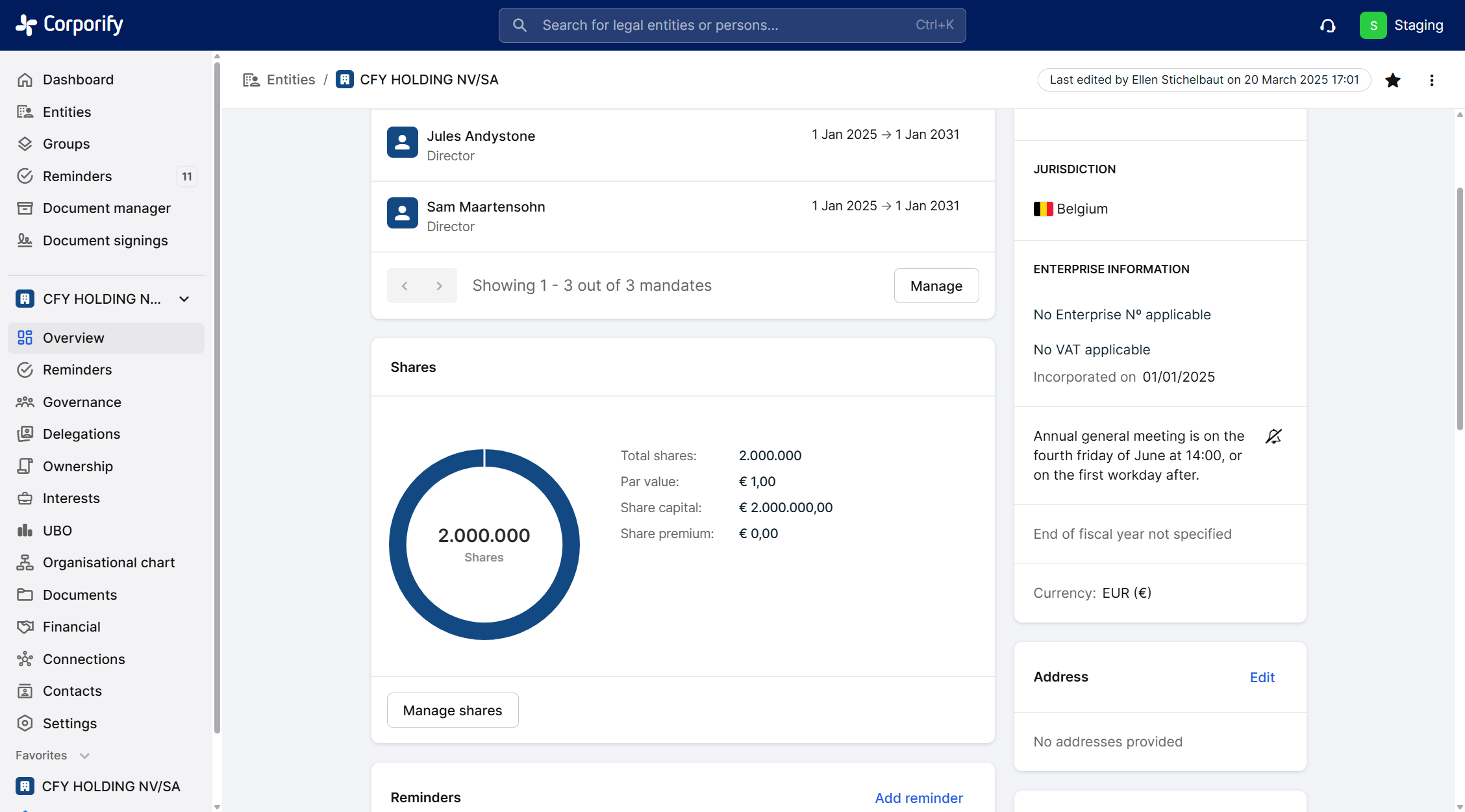The height and width of the screenshot is (812, 1465).
Task: Toggle the favorite star for this entity
Action: coord(1393,80)
